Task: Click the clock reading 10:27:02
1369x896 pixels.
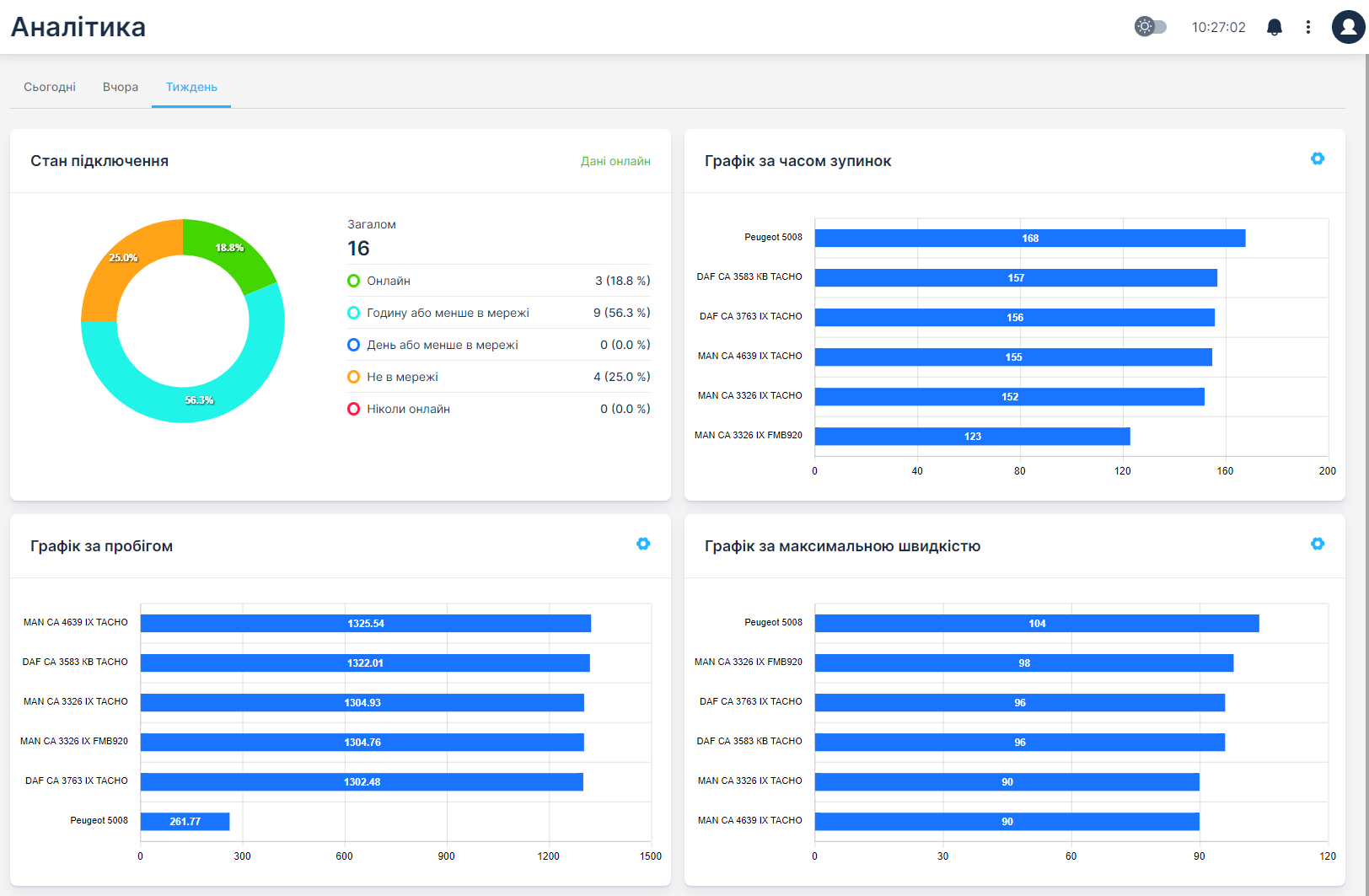Action: (1218, 27)
